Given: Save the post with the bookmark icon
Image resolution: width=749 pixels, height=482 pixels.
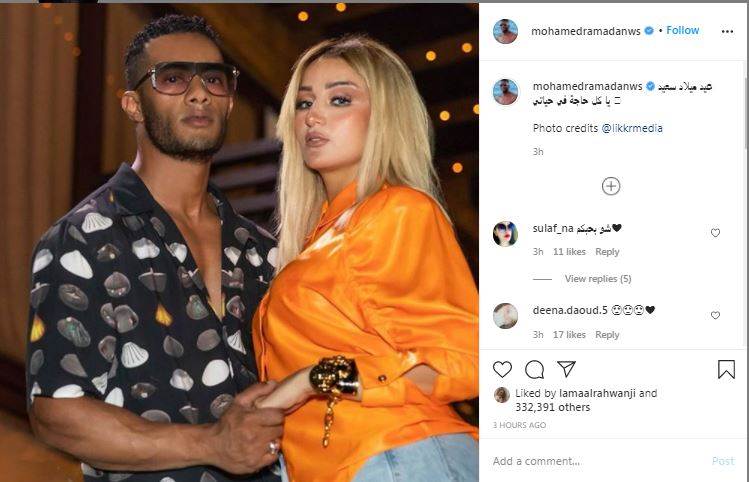Looking at the screenshot, I should coord(726,369).
